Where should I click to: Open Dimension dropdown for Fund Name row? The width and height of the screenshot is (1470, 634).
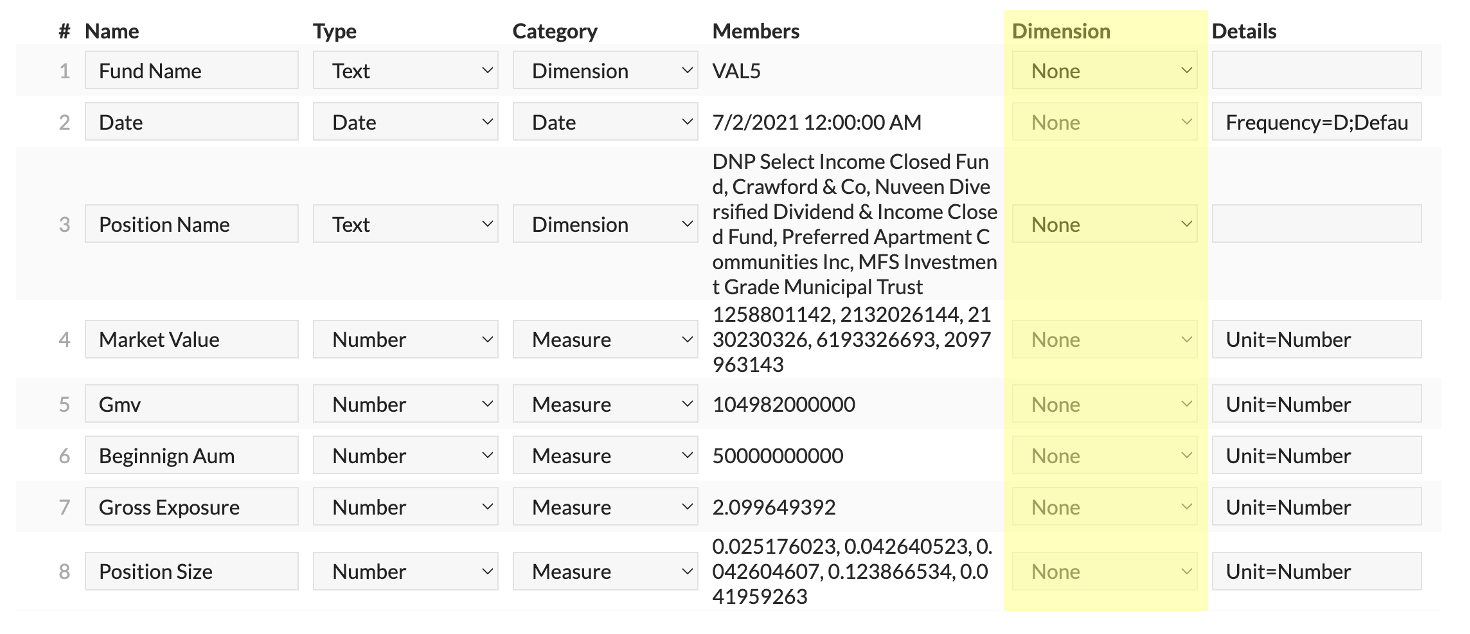click(x=1104, y=71)
